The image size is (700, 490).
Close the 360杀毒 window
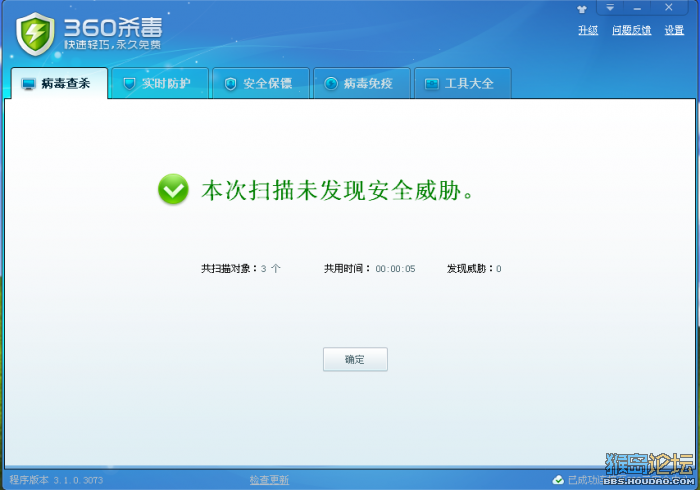click(668, 8)
